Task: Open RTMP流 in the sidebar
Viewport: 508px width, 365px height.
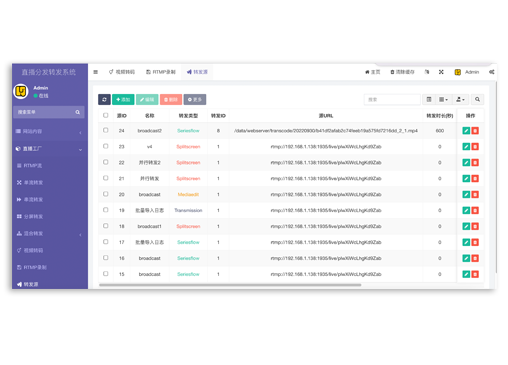Action: pyautogui.click(x=49, y=166)
